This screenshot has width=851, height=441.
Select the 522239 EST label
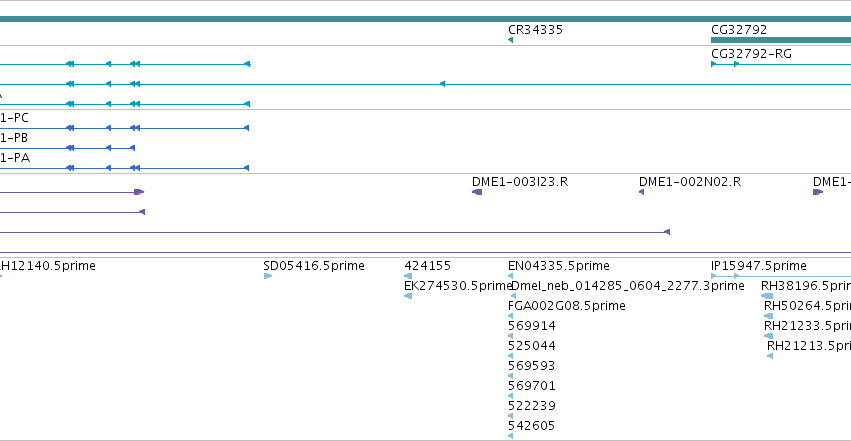pos(532,406)
